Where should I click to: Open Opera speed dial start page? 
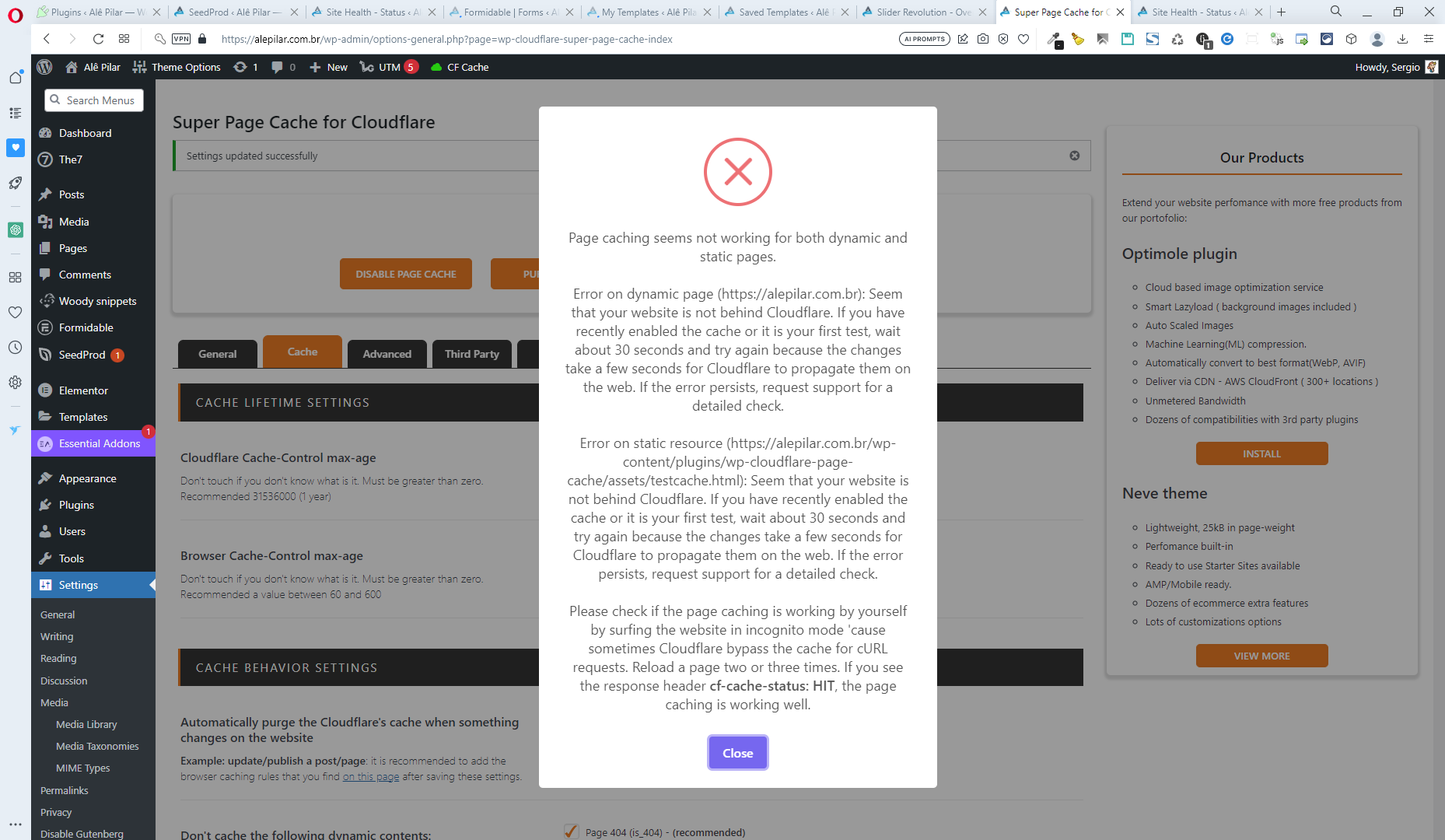(x=124, y=39)
